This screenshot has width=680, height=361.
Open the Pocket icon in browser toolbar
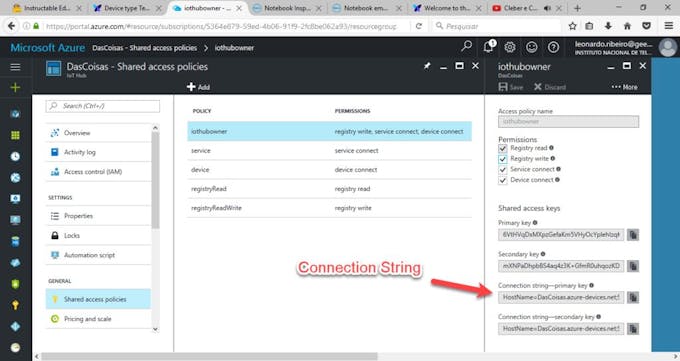pos(647,26)
